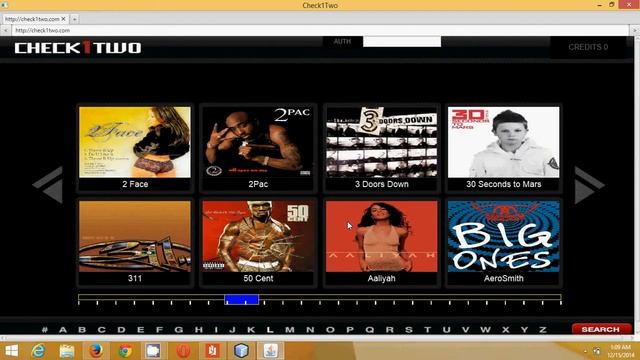
Task: Open the Windows Start button
Action: click(11, 351)
